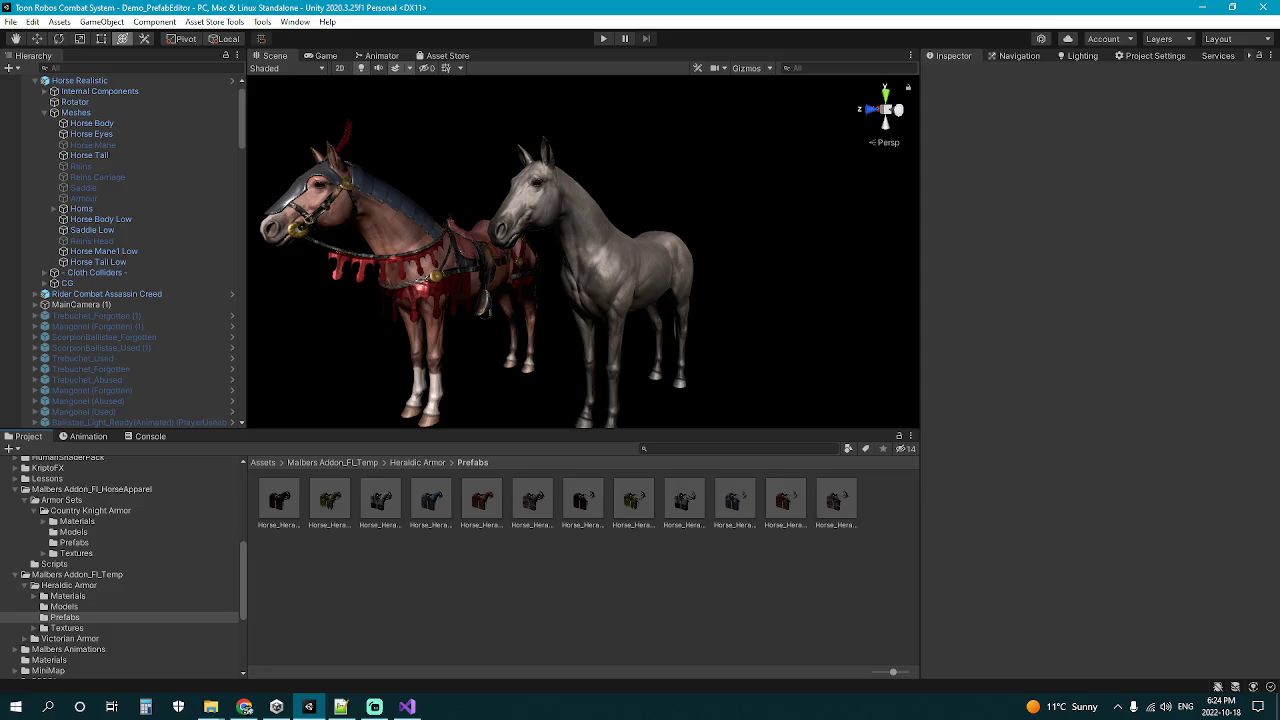Viewport: 1280px width, 720px height.
Task: Click the Pause button
Action: click(625, 39)
